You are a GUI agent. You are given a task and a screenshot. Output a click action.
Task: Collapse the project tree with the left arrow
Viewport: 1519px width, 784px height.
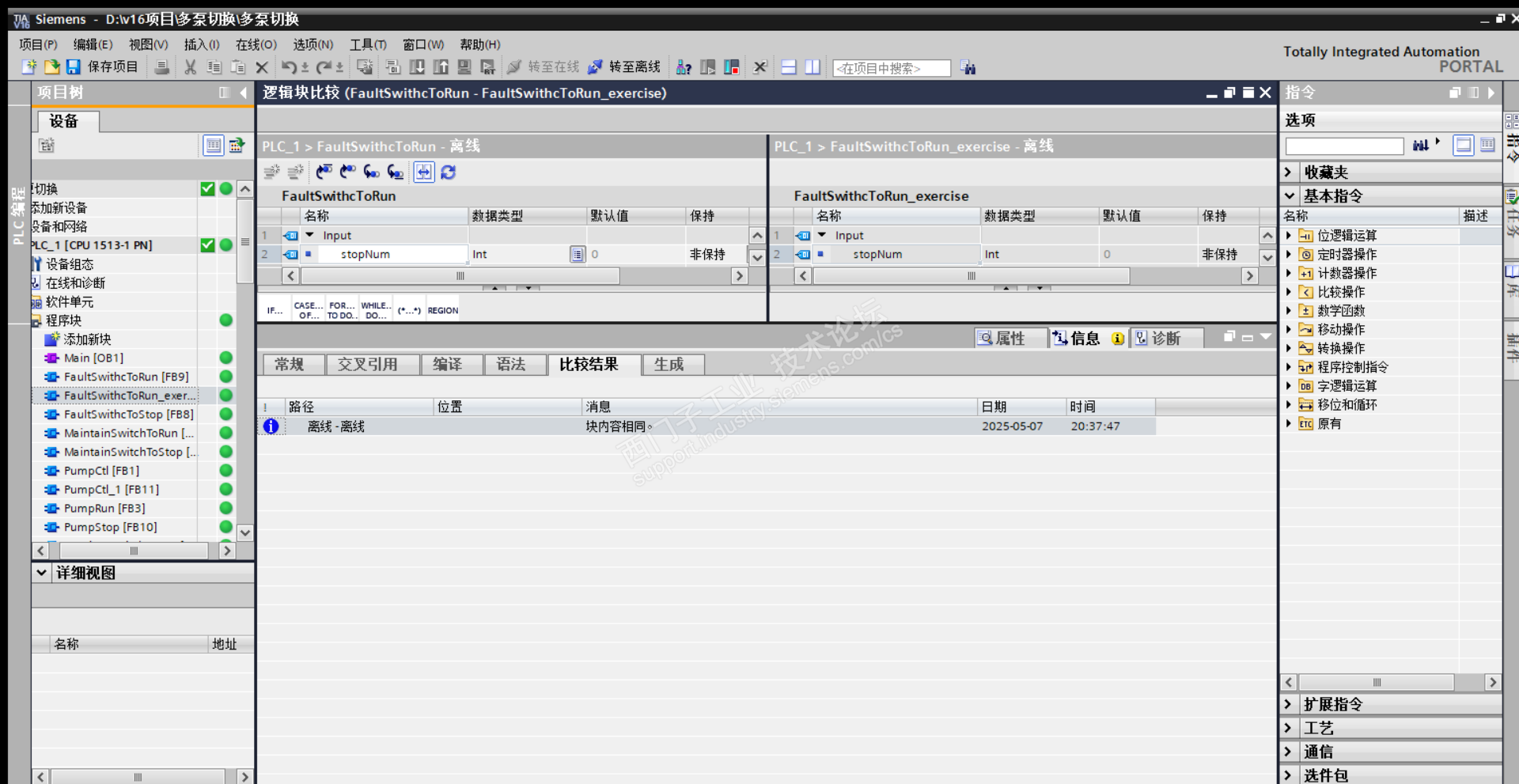tap(243, 93)
